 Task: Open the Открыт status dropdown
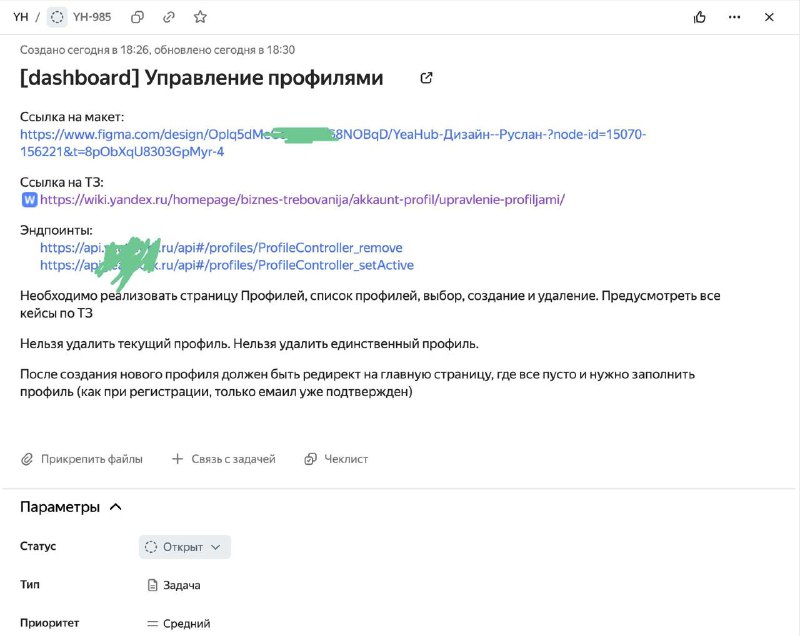185,547
